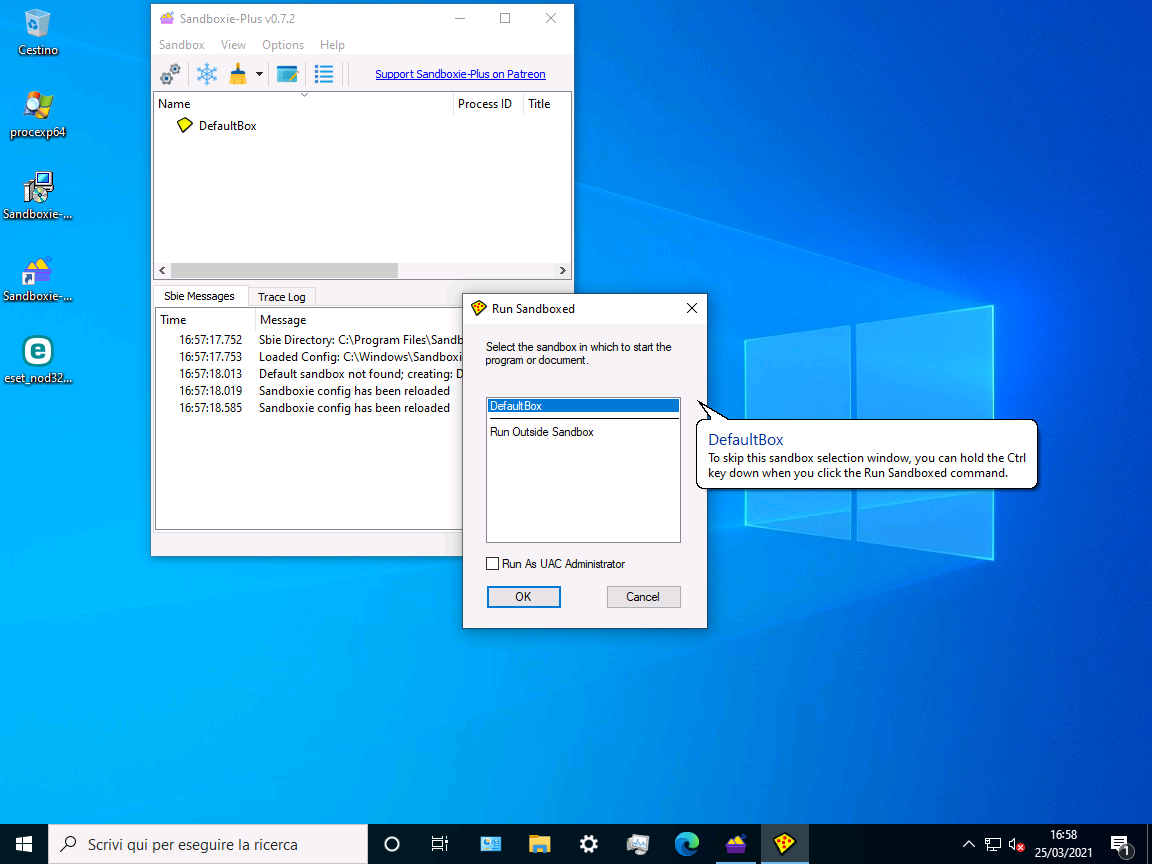This screenshot has height=864, width=1152.
Task: Switch to the Trace Log tab
Action: [281, 297]
